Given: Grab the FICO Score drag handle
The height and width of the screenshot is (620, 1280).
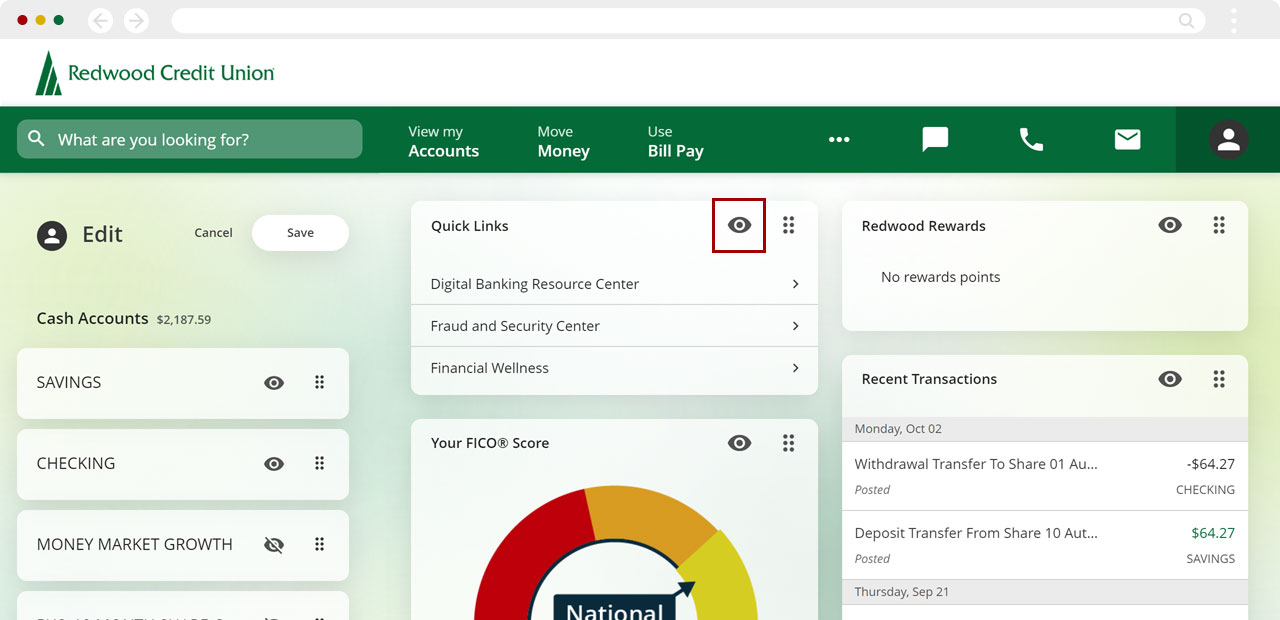Looking at the screenshot, I should pyautogui.click(x=789, y=443).
